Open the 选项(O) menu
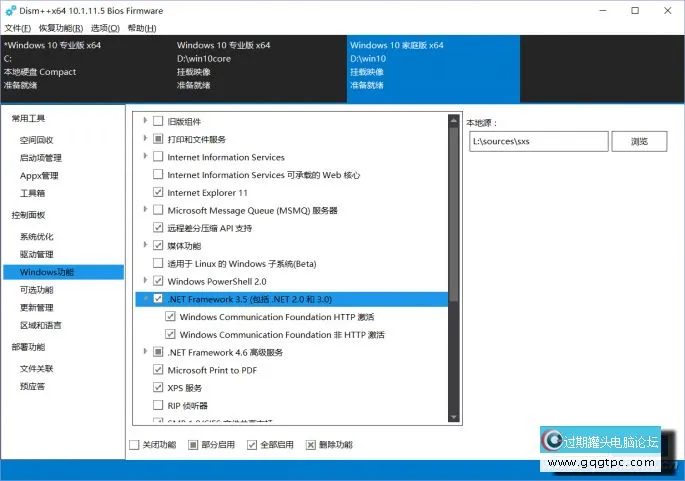Viewport: 685px width, 481px height. 105,28
